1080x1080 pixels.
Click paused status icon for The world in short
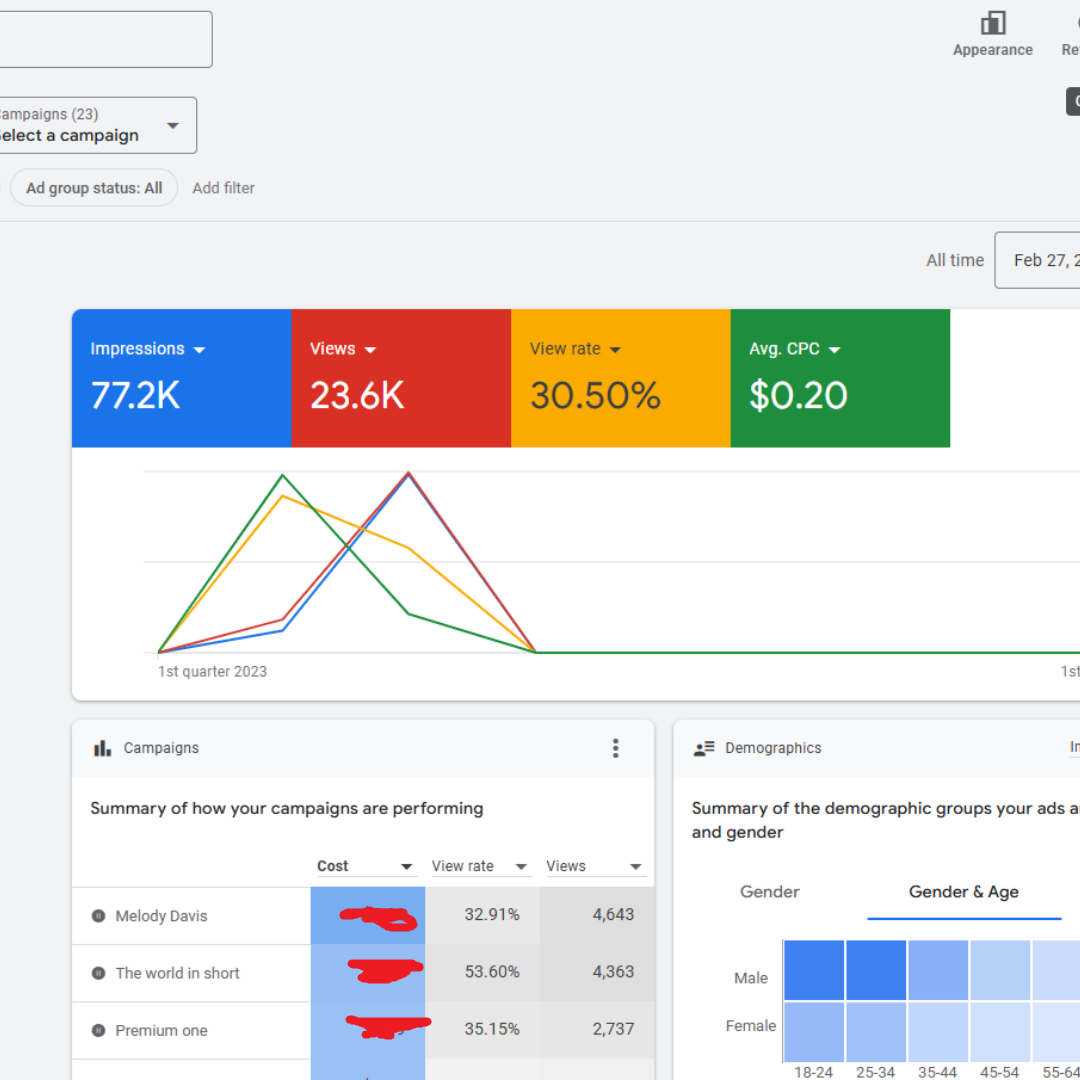98,973
